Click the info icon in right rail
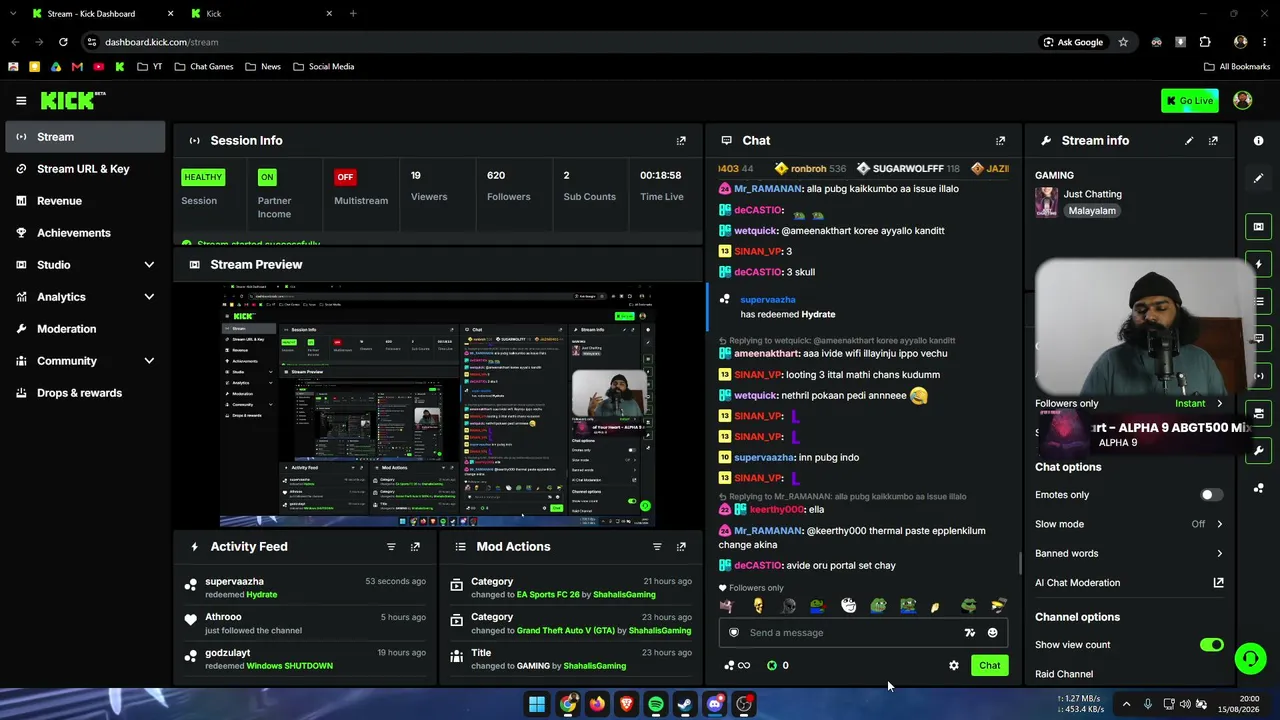 [1258, 141]
